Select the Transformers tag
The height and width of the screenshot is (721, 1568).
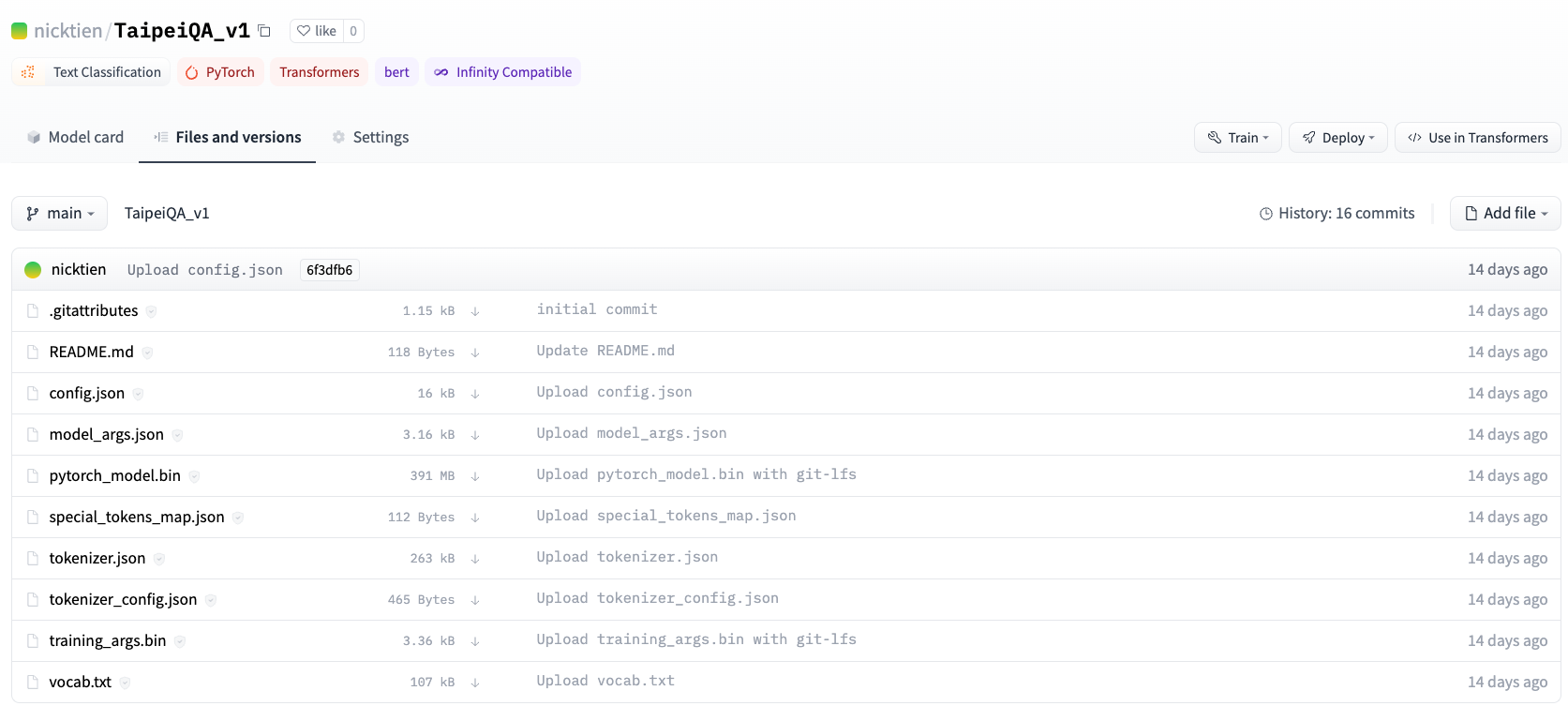319,72
